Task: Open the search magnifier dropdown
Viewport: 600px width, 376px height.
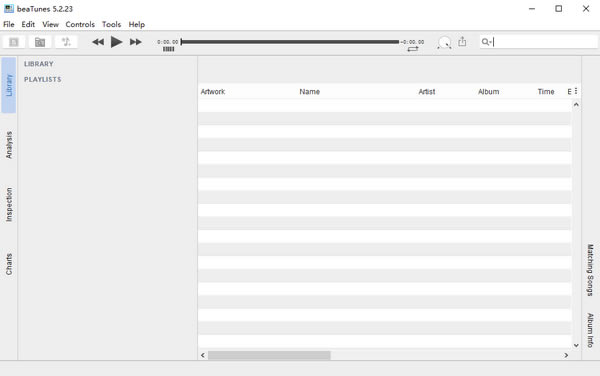Action: tap(486, 42)
